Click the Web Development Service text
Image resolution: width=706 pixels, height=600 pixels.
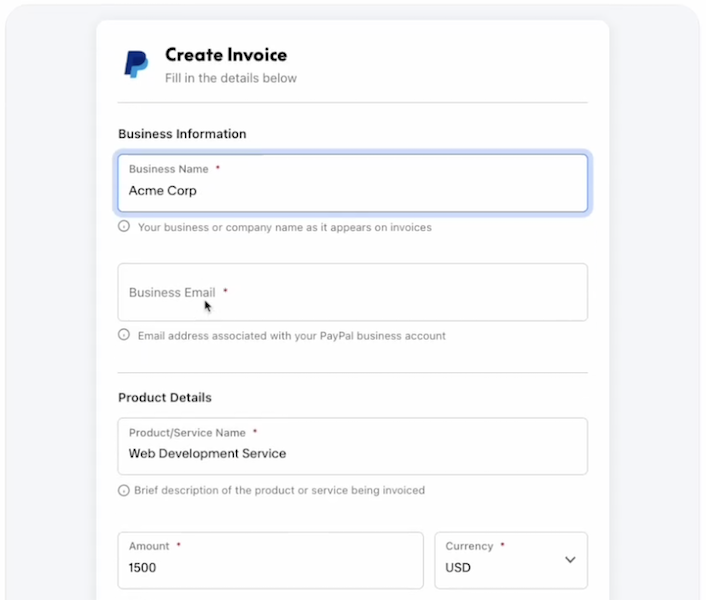(x=207, y=453)
